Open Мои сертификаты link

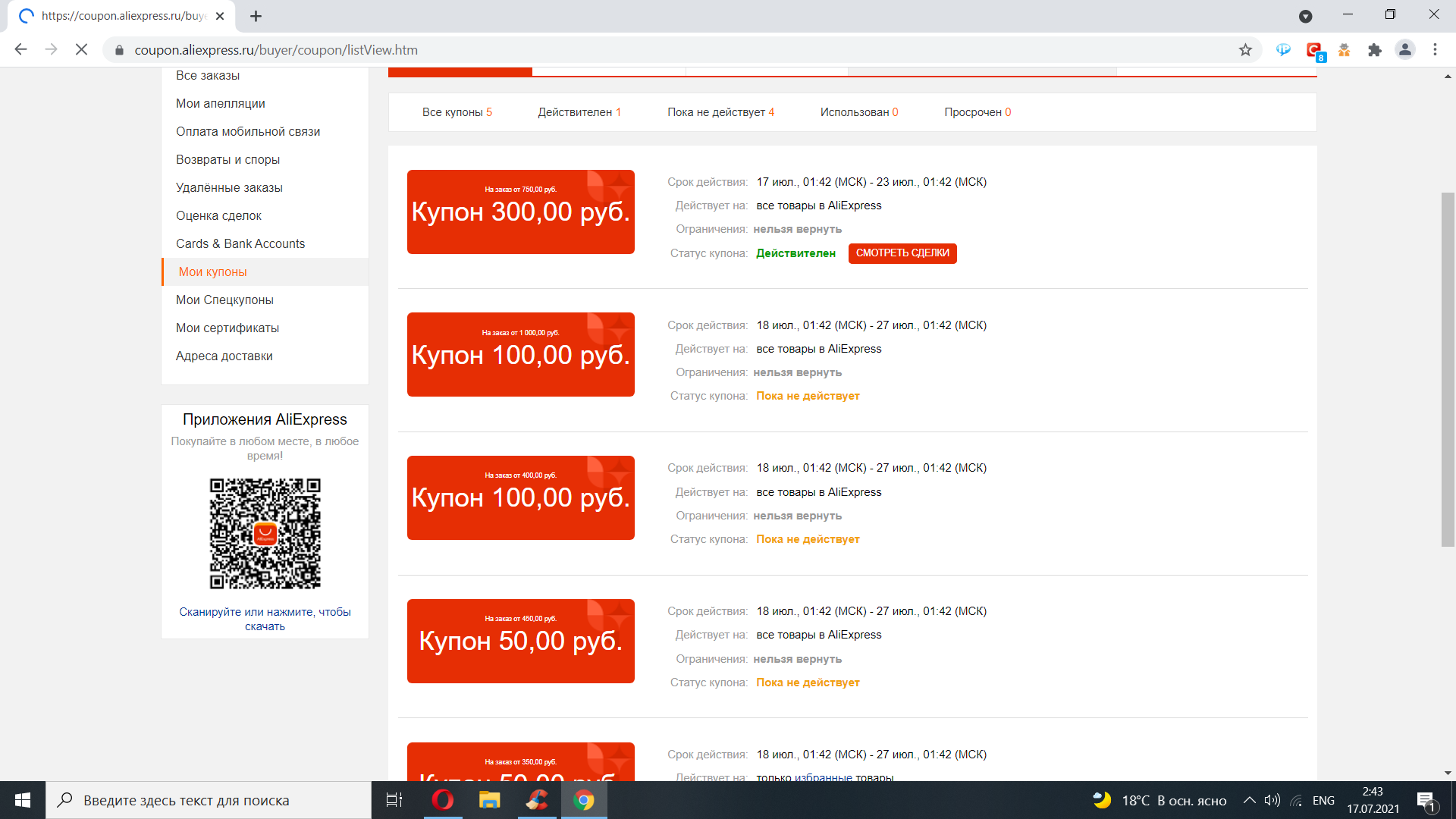coord(227,328)
